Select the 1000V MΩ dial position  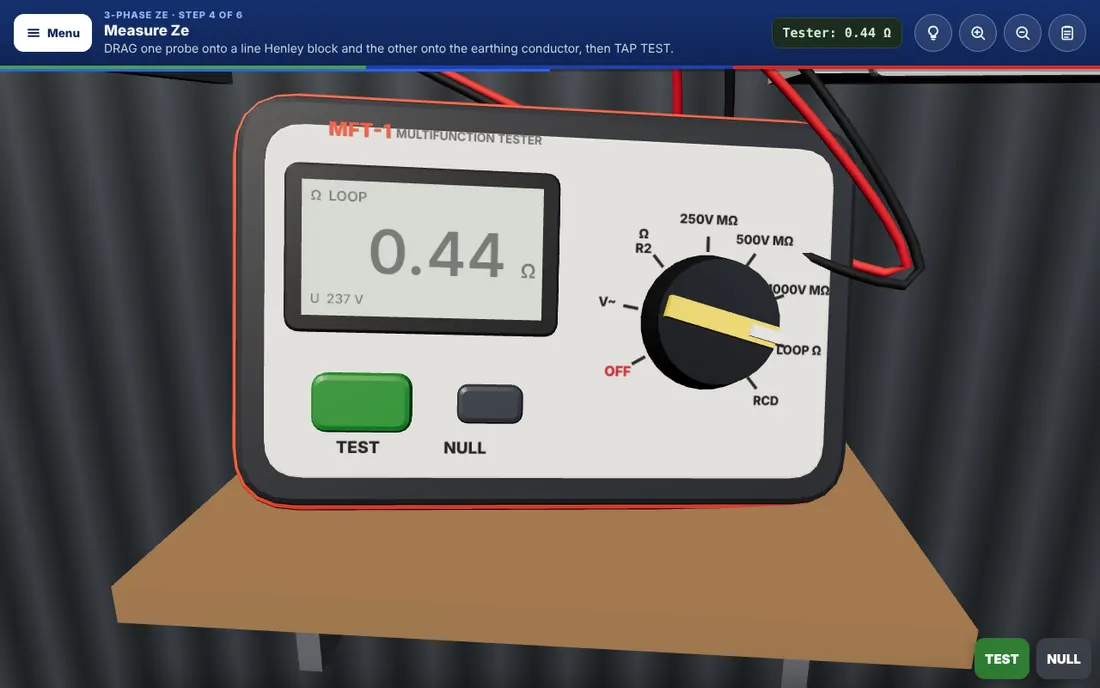pyautogui.click(x=799, y=290)
